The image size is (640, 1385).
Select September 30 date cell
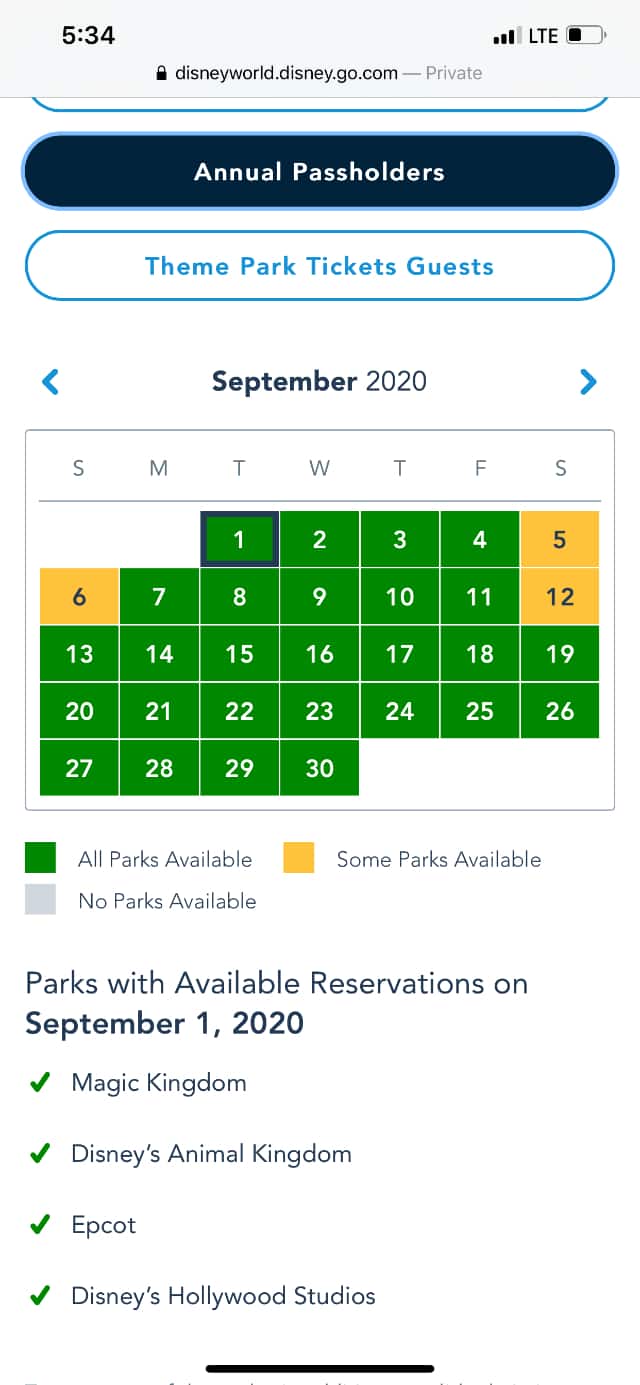[x=319, y=768]
